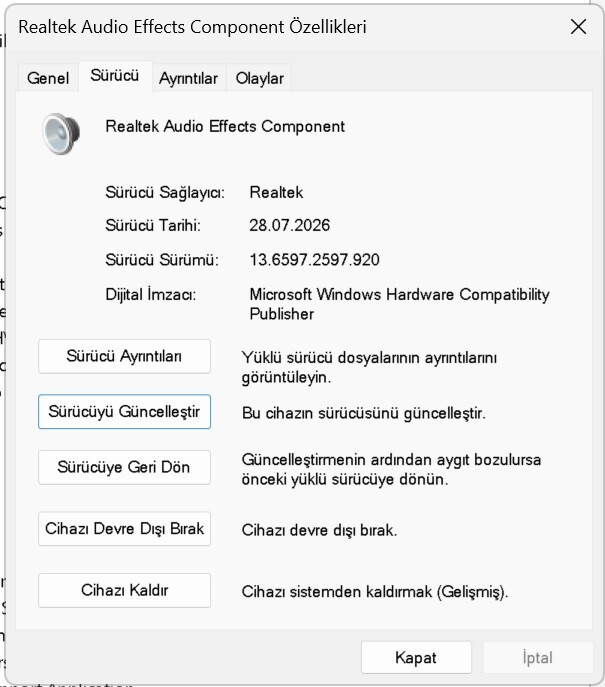Click the İptal button
This screenshot has height=687, width=605.
pos(538,658)
